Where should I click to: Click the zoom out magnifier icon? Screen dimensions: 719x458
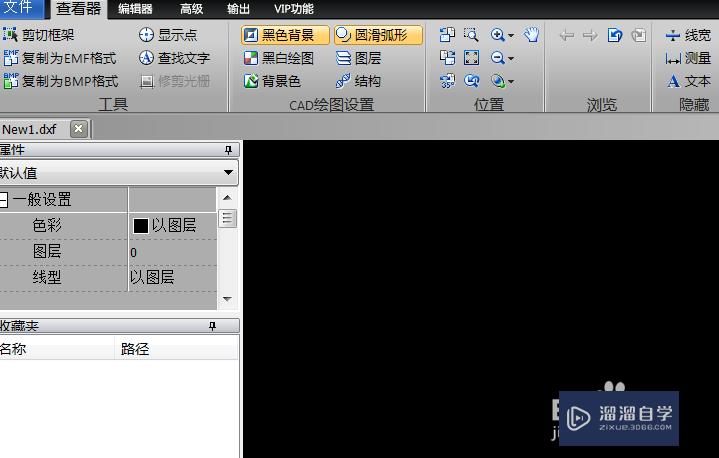(498, 58)
